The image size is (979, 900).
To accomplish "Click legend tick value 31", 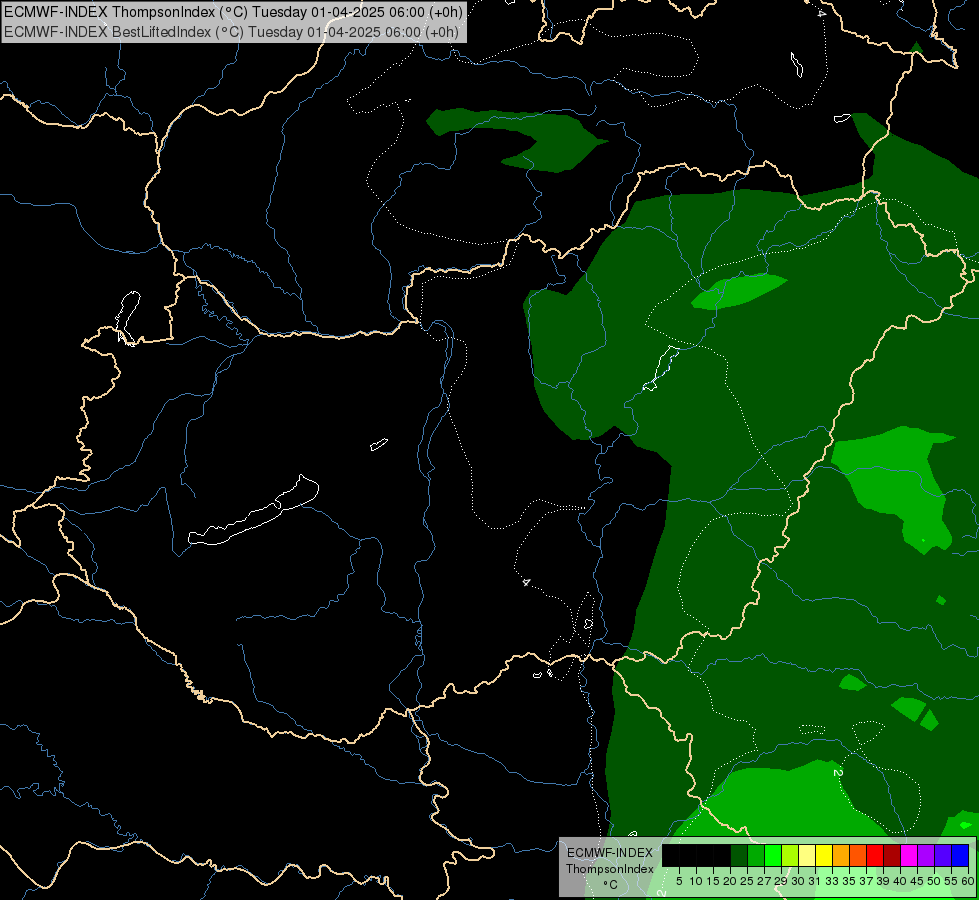I will [x=815, y=881].
